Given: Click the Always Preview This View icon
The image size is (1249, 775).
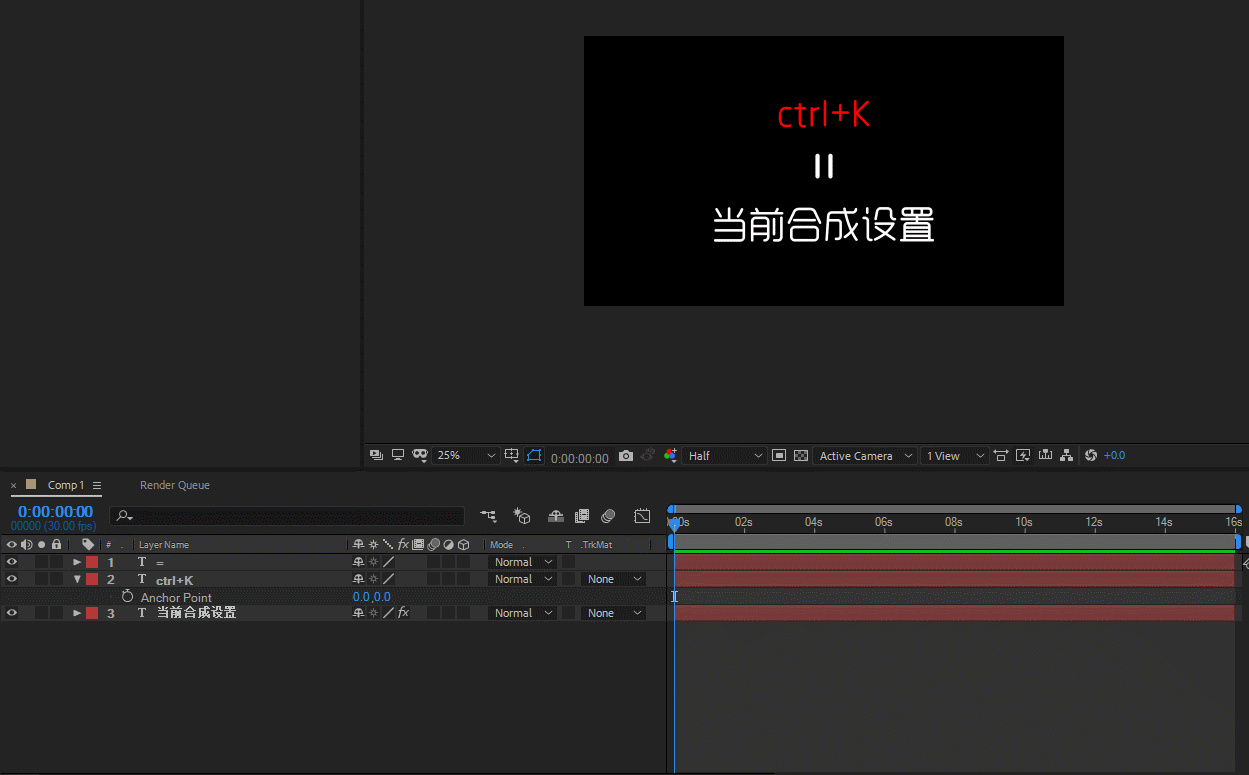Looking at the screenshot, I should tap(376, 455).
